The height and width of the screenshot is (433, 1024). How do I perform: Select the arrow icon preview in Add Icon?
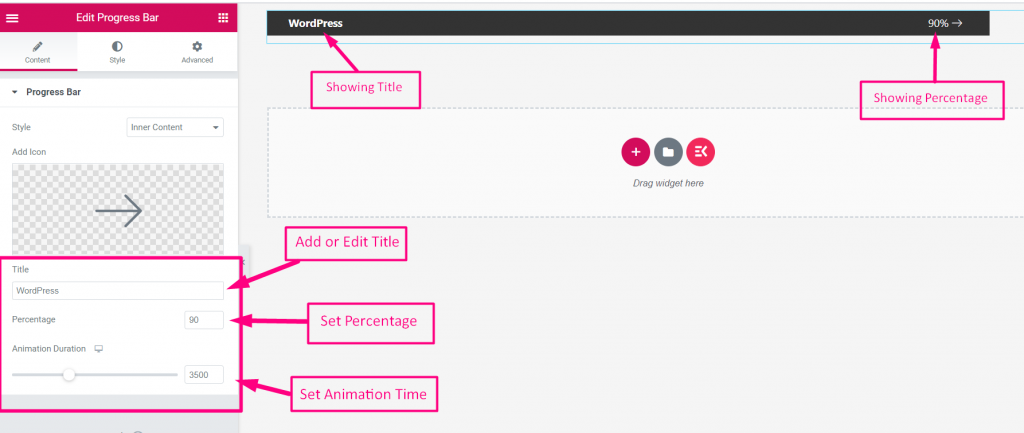pyautogui.click(x=118, y=210)
